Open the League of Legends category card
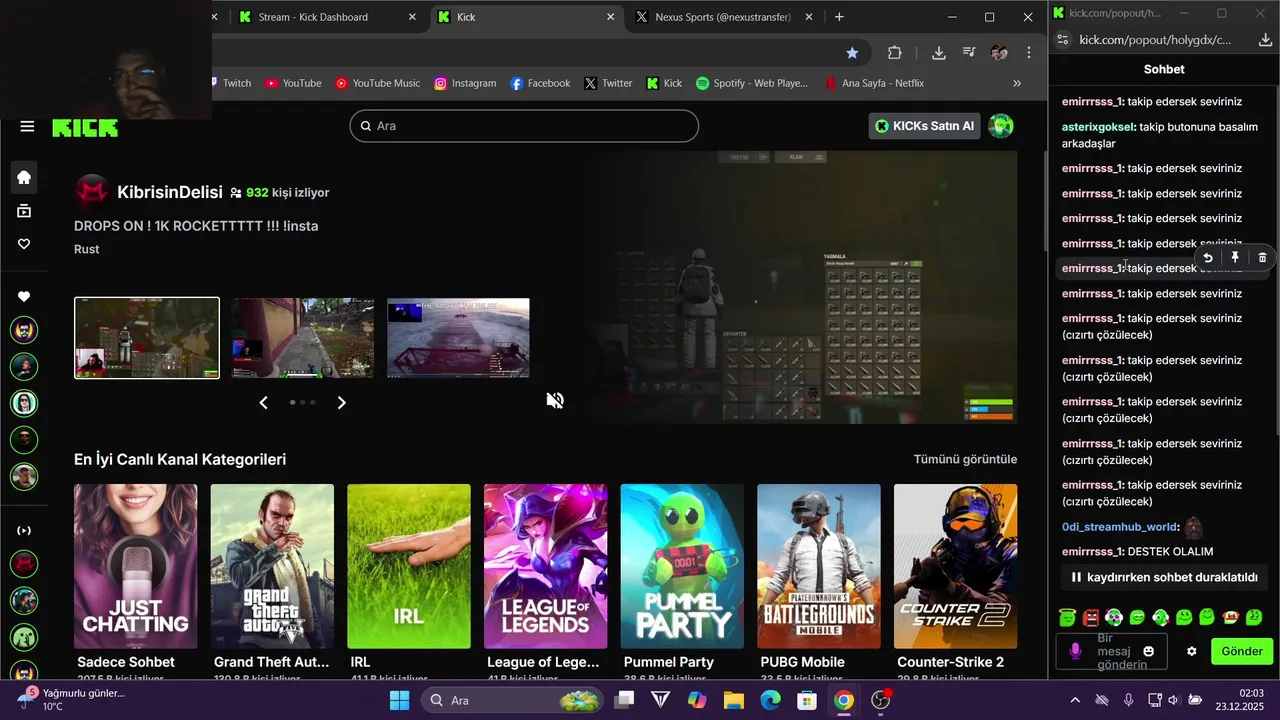Image resolution: width=1280 pixels, height=720 pixels. tap(545, 566)
